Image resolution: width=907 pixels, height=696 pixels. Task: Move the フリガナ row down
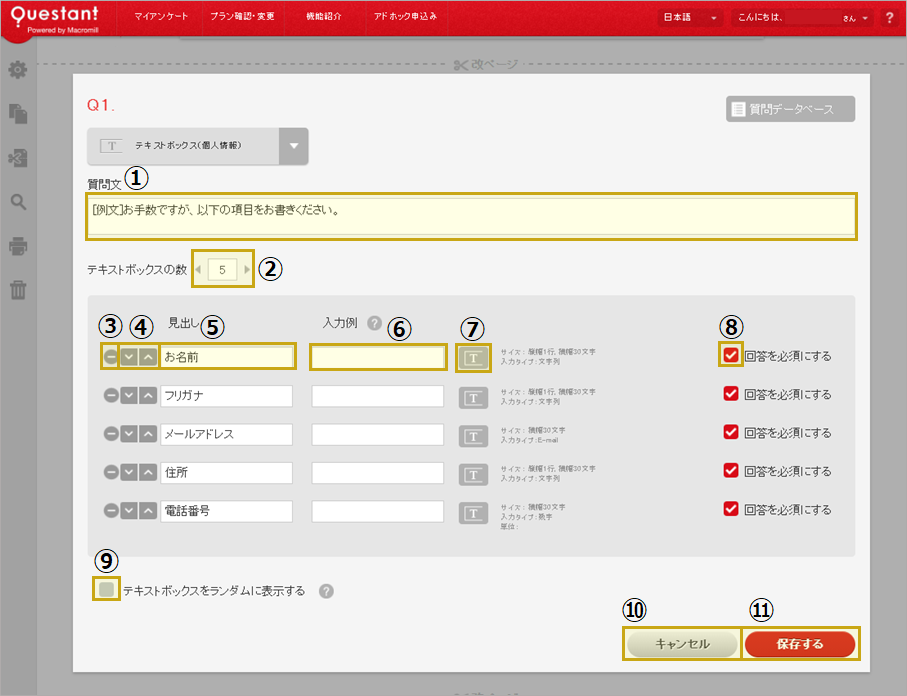129,396
